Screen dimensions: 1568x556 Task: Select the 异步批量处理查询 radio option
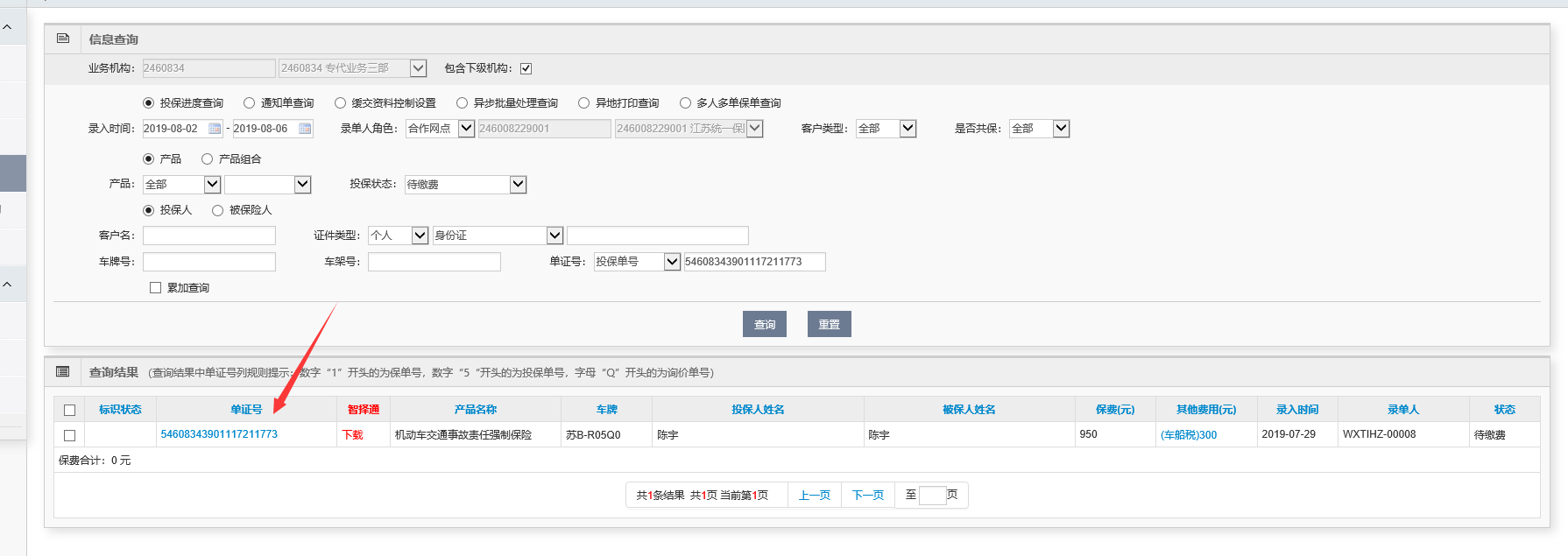(x=463, y=103)
